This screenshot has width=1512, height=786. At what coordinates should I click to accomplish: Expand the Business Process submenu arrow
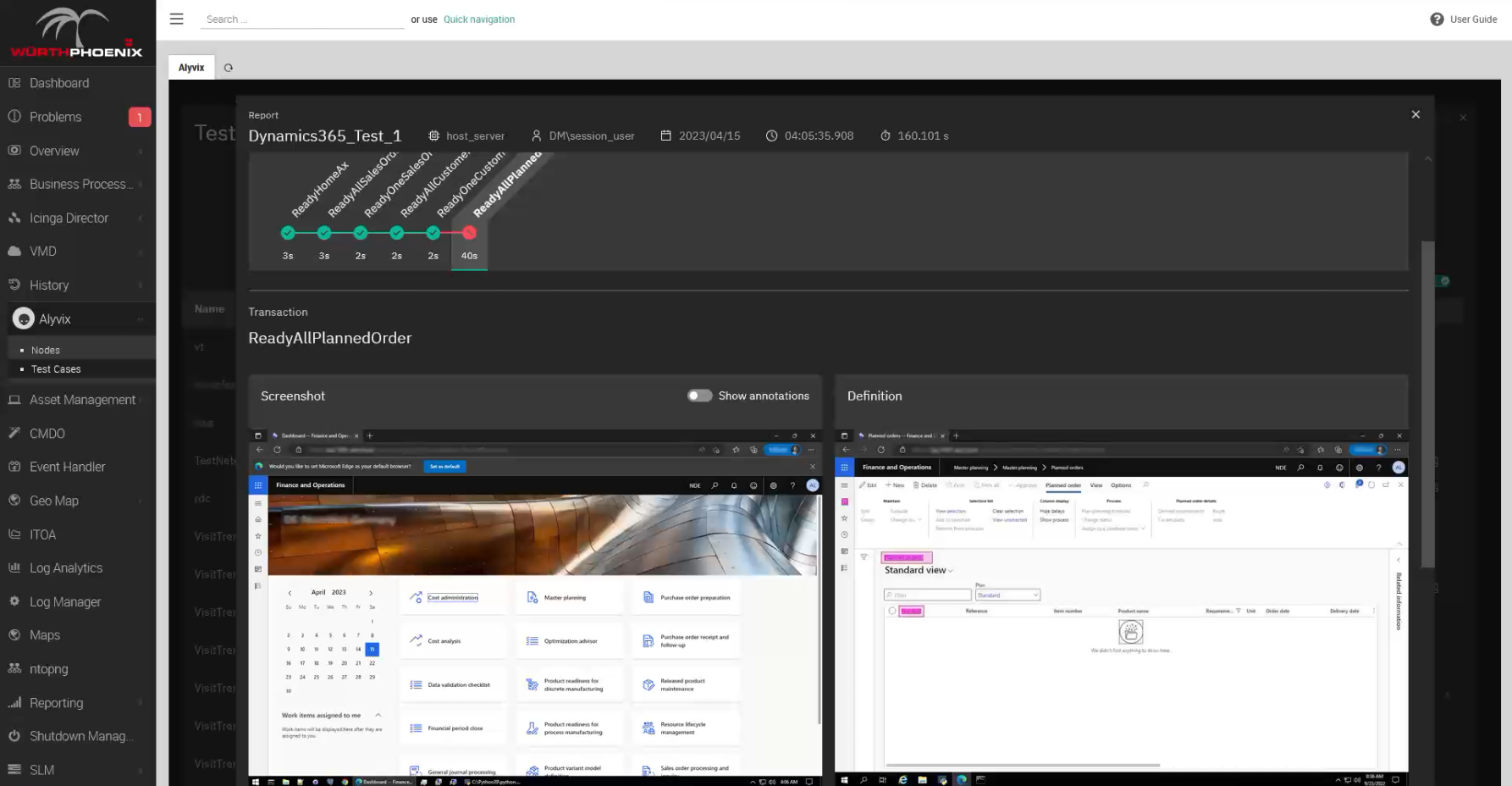[x=141, y=185]
